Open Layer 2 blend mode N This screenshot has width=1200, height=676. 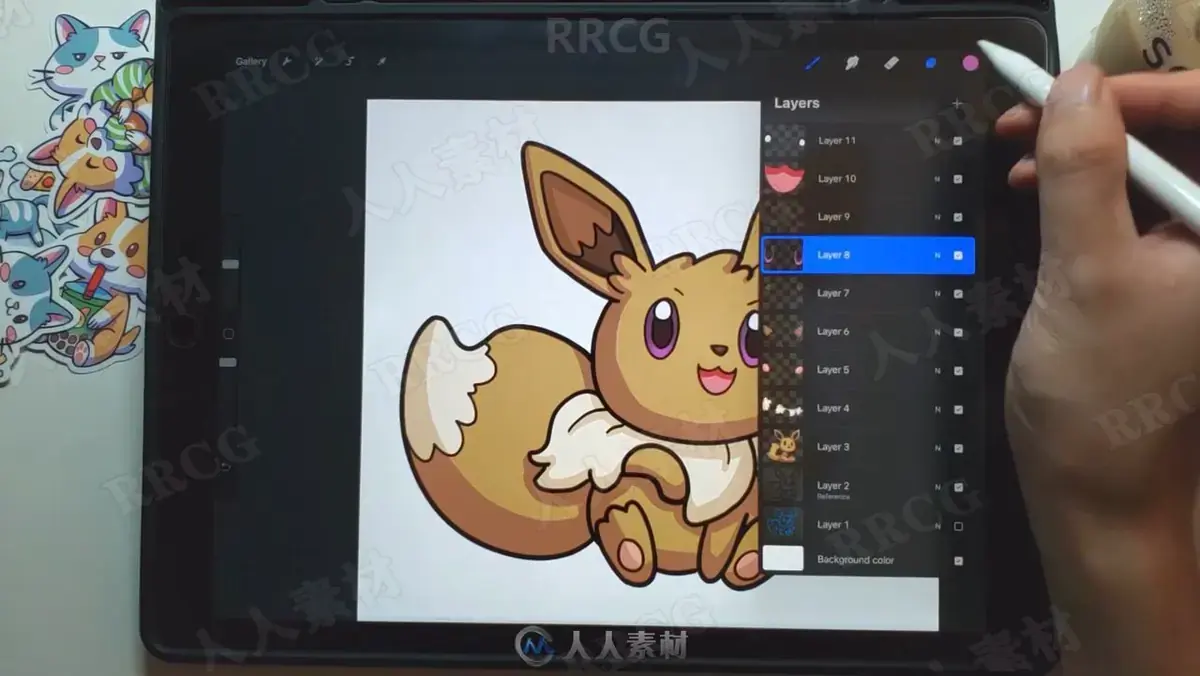pyautogui.click(x=937, y=487)
